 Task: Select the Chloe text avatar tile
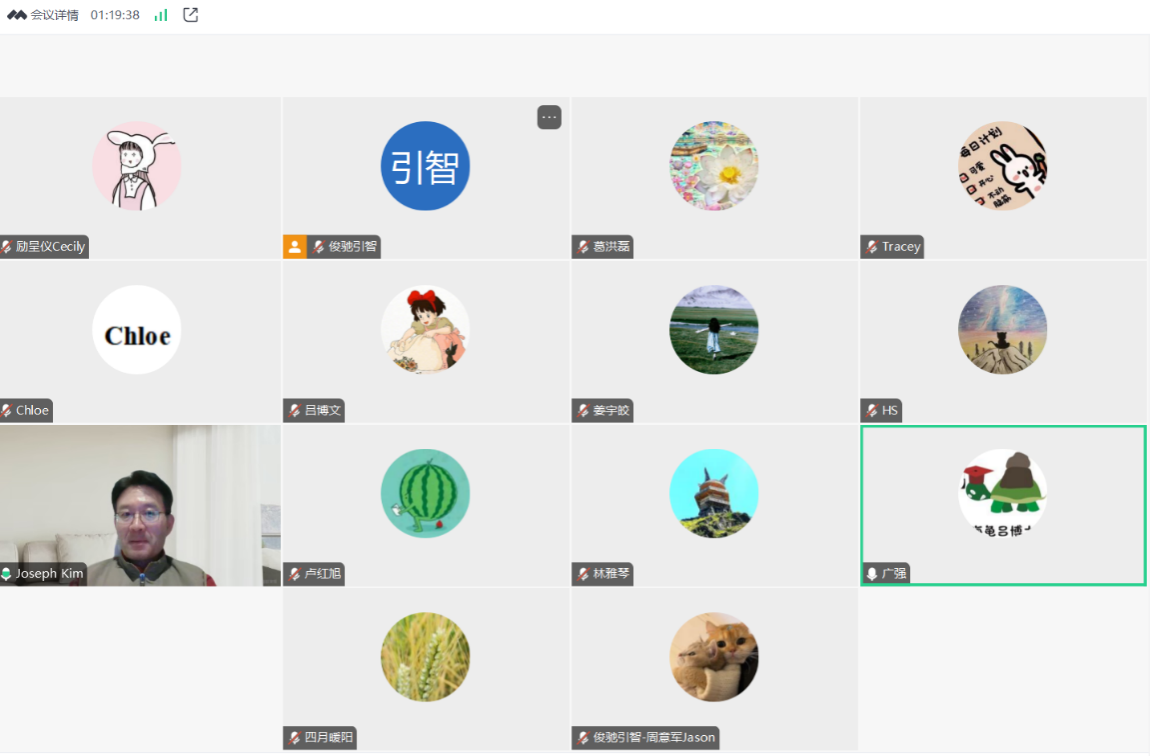[x=137, y=330]
